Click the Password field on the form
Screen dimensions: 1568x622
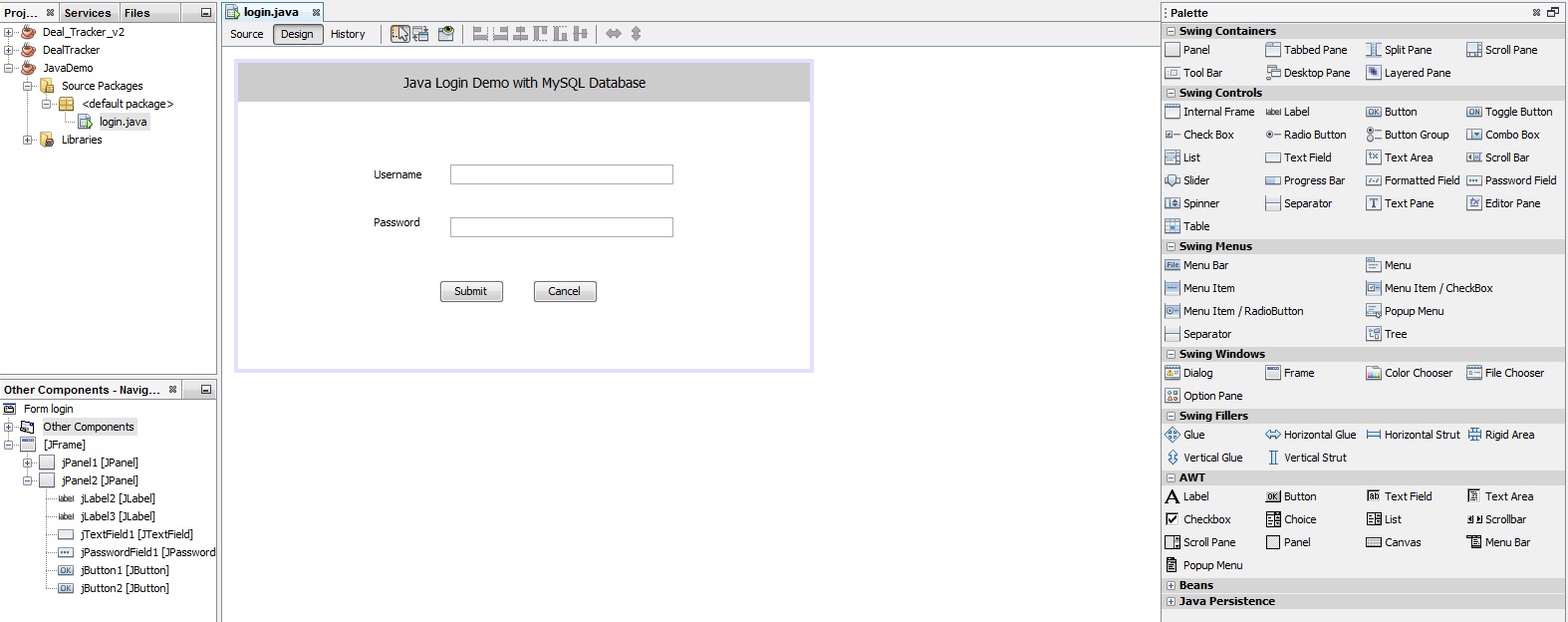coord(562,227)
